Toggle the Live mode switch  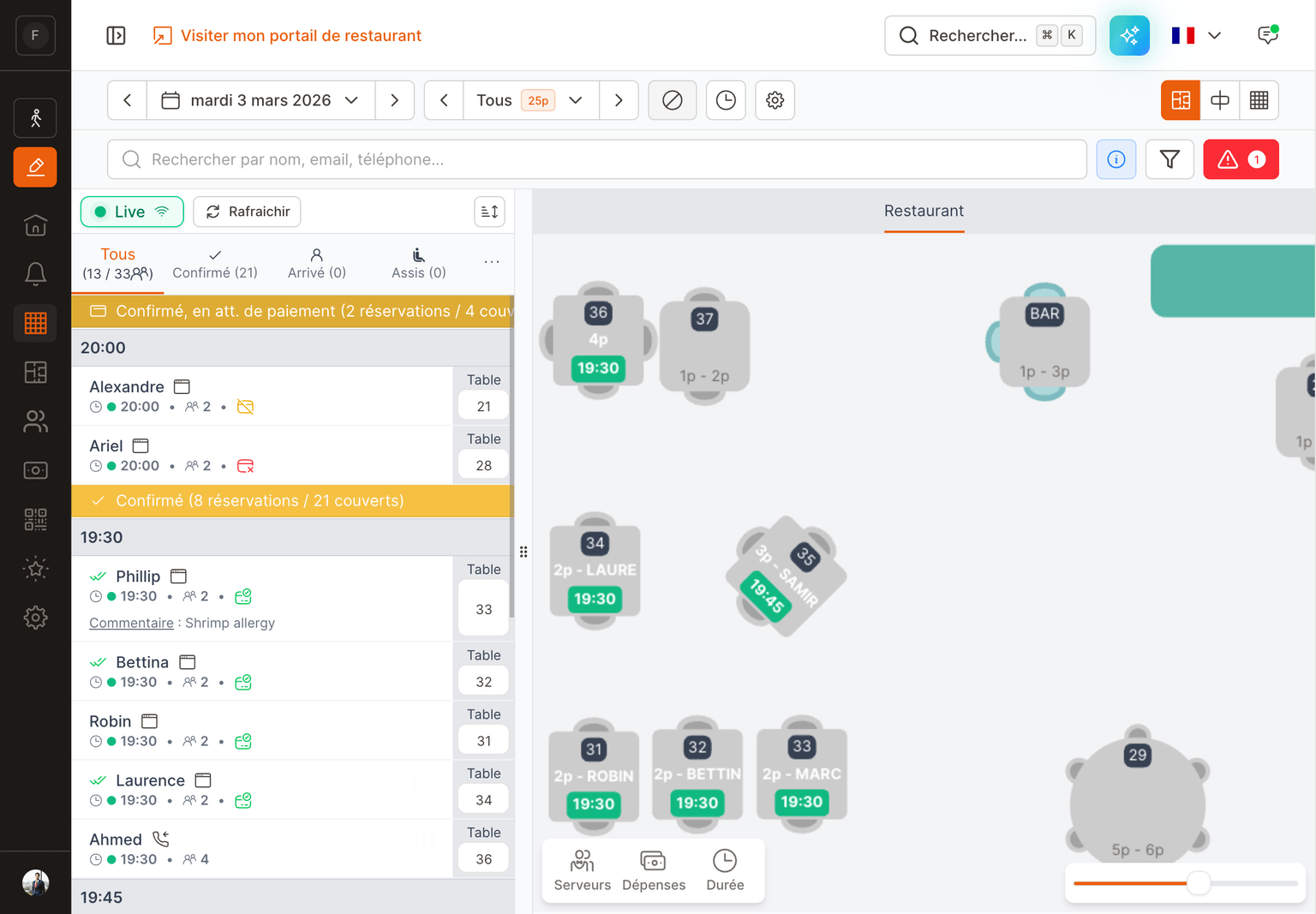[132, 212]
